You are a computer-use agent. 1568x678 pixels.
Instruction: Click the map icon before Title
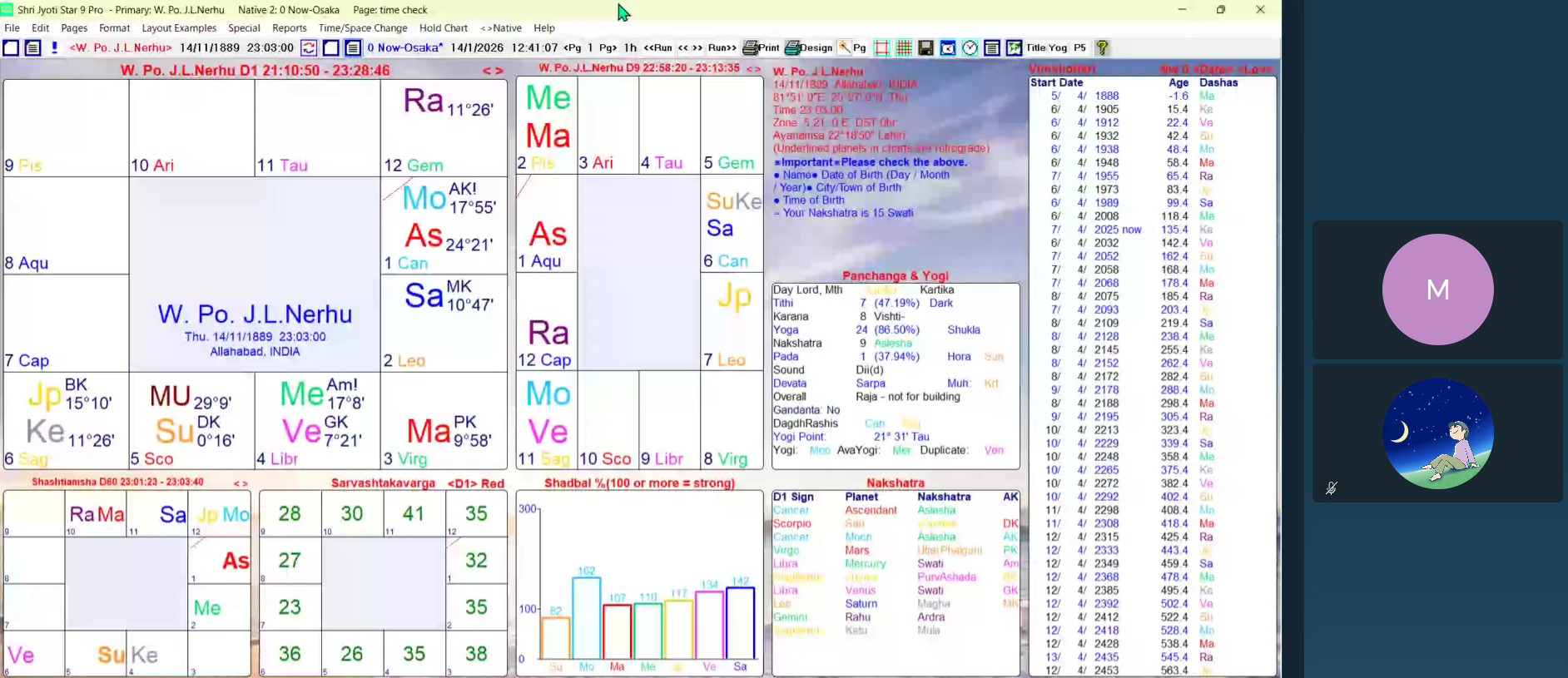(x=1014, y=48)
